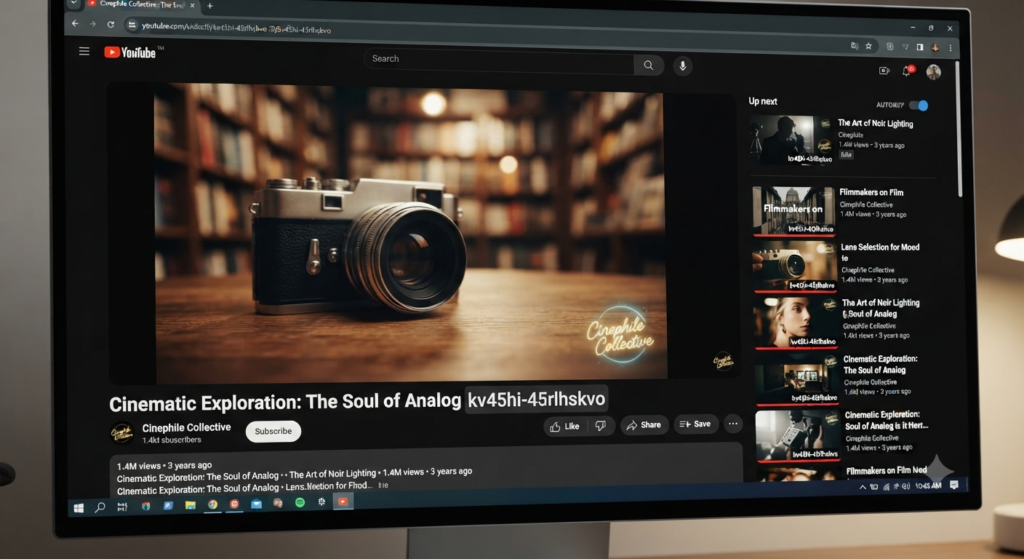
Task: Open Mail app from taskbar
Action: 256,503
